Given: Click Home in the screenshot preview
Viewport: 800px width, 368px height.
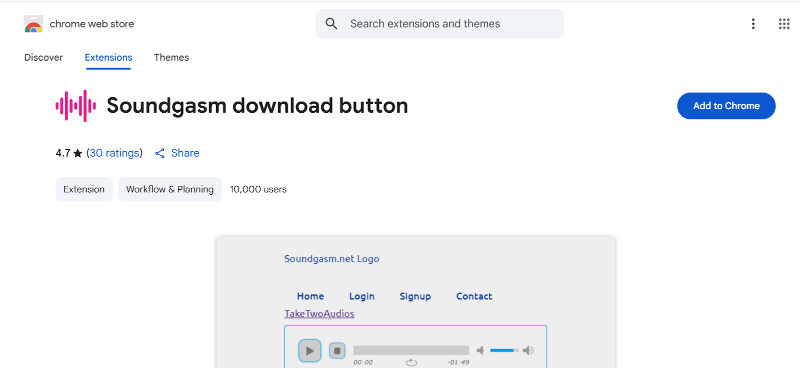Looking at the screenshot, I should (x=310, y=296).
